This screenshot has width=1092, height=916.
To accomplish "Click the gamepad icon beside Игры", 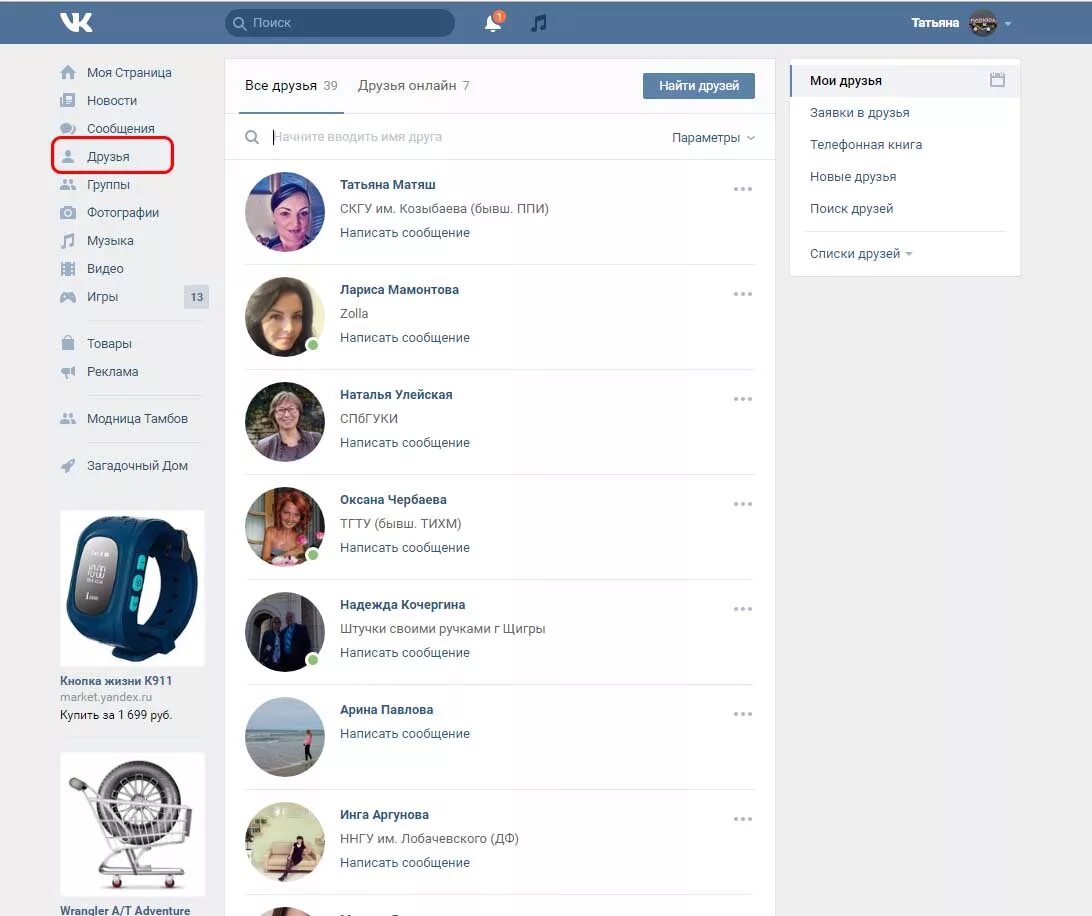I will click(x=68, y=297).
